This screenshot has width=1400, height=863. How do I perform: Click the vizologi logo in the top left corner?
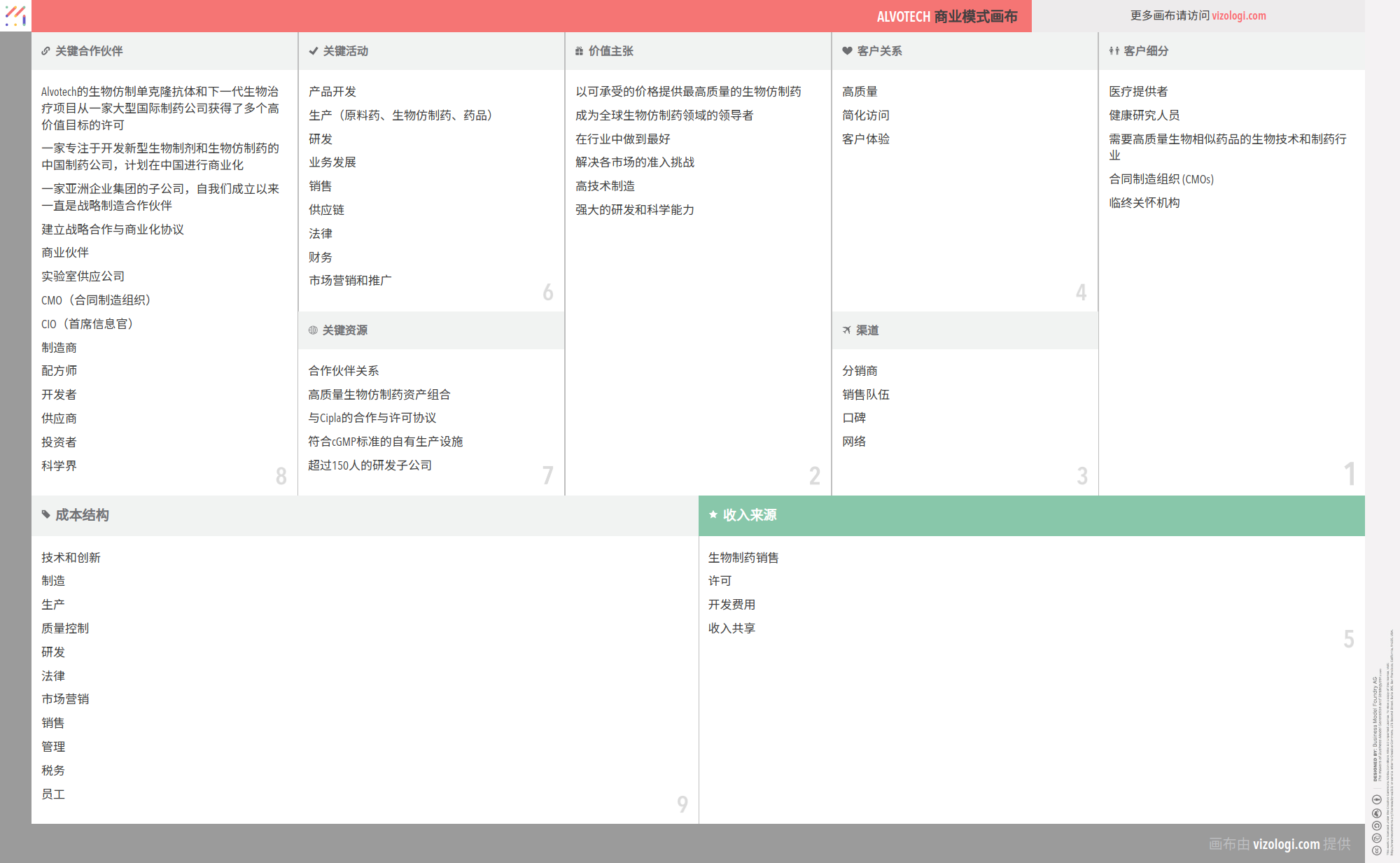point(15,15)
